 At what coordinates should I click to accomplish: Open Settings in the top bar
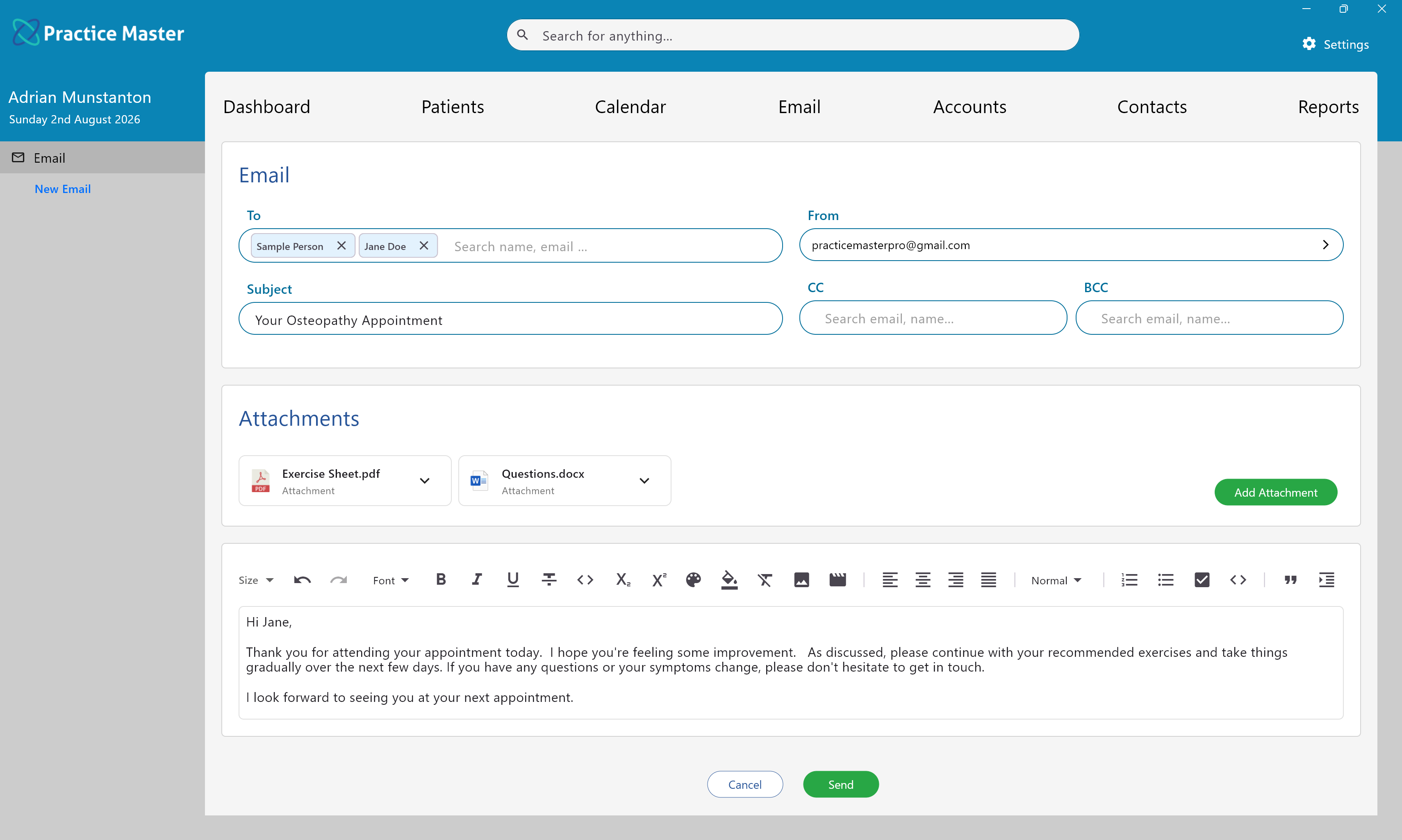1335,44
